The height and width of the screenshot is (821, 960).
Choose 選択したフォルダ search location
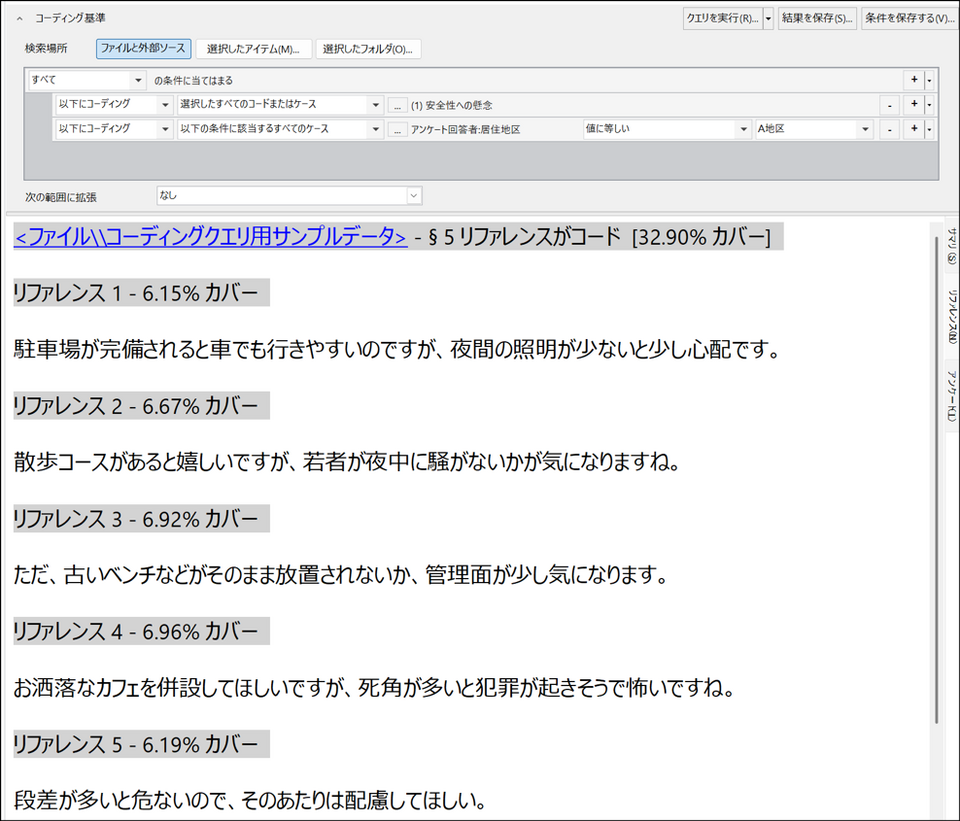tap(367, 48)
